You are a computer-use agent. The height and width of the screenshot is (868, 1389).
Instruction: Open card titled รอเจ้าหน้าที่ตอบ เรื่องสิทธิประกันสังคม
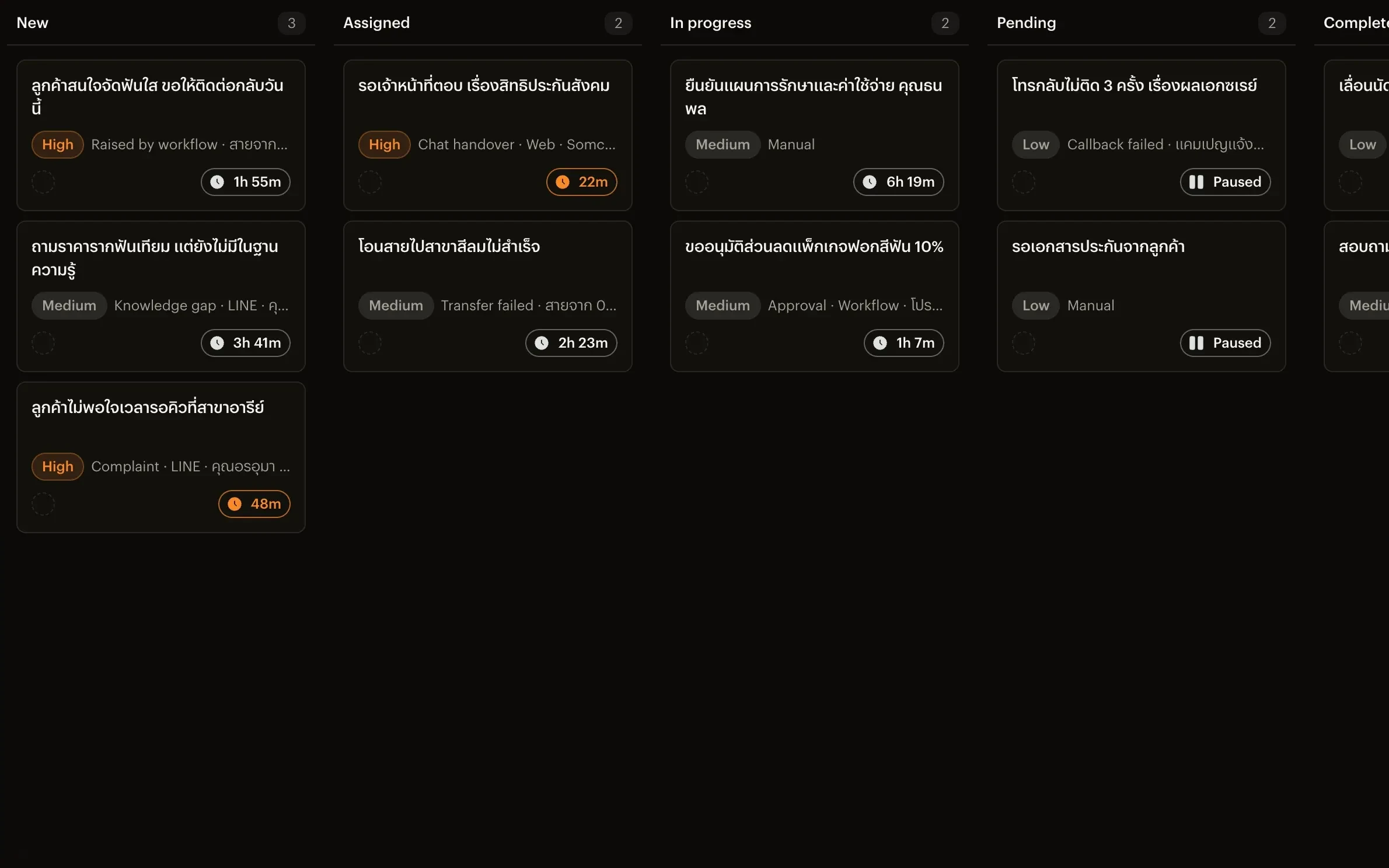(x=488, y=135)
